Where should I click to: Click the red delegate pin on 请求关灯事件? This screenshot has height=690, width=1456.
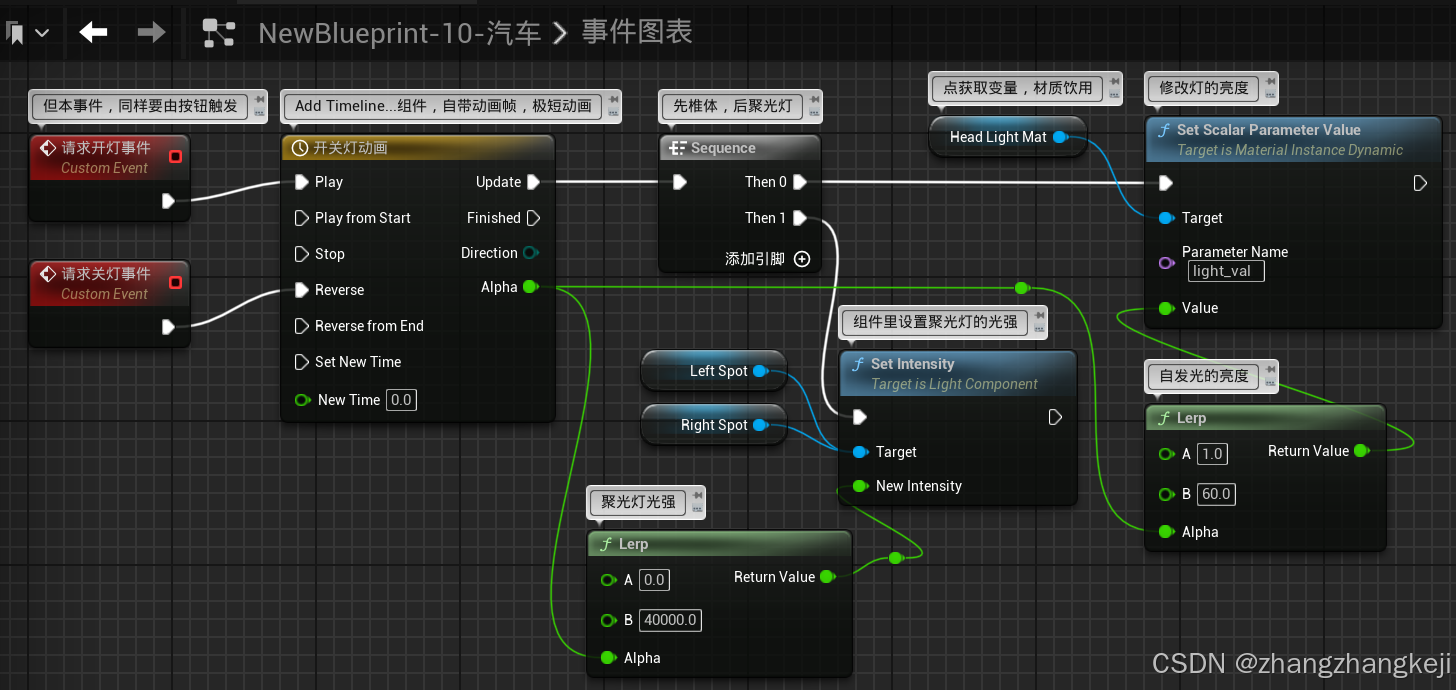(176, 282)
